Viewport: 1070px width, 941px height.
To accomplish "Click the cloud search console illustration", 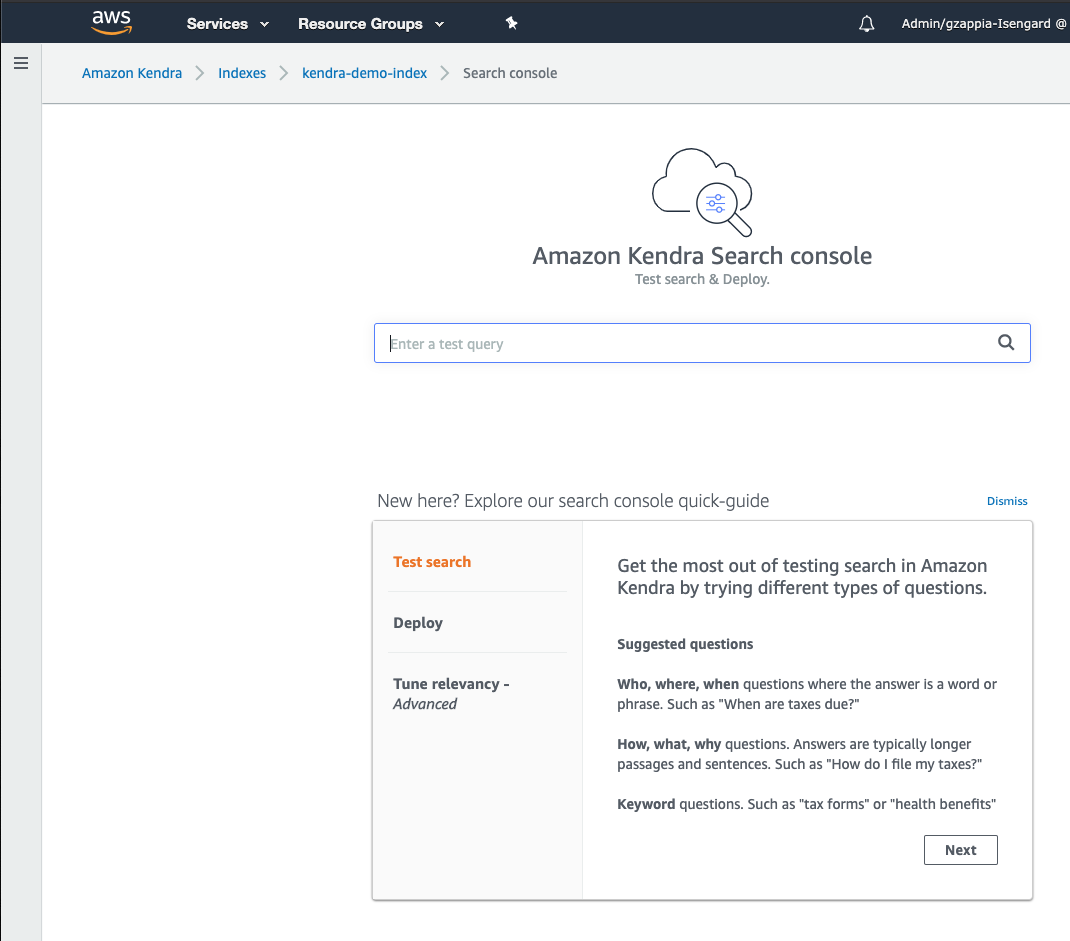I will (x=702, y=192).
